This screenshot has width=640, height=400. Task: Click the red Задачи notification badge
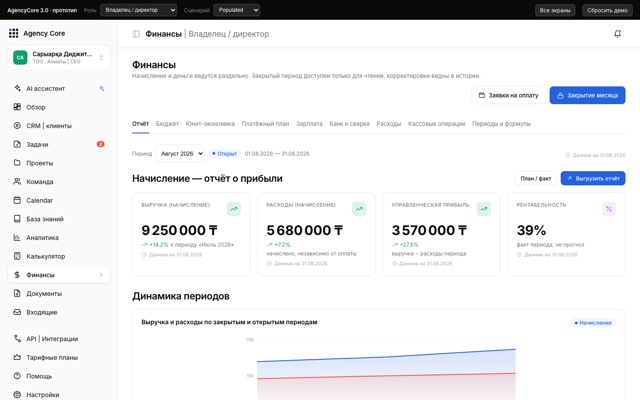pos(100,144)
